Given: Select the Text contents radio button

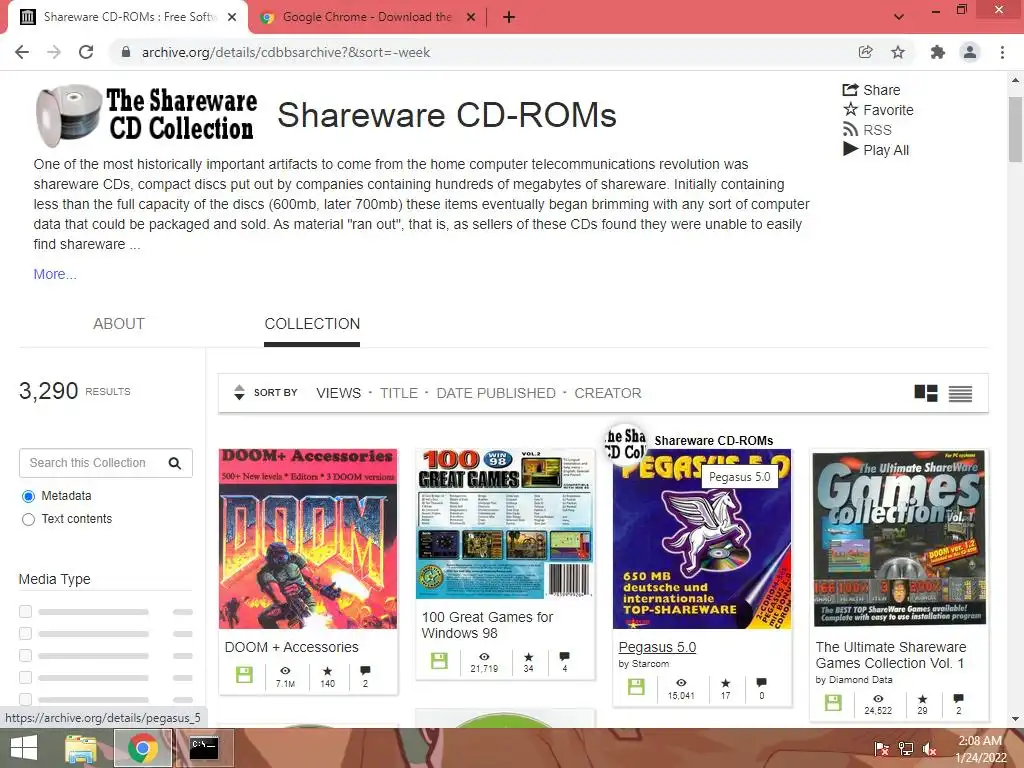Looking at the screenshot, I should coord(28,520).
